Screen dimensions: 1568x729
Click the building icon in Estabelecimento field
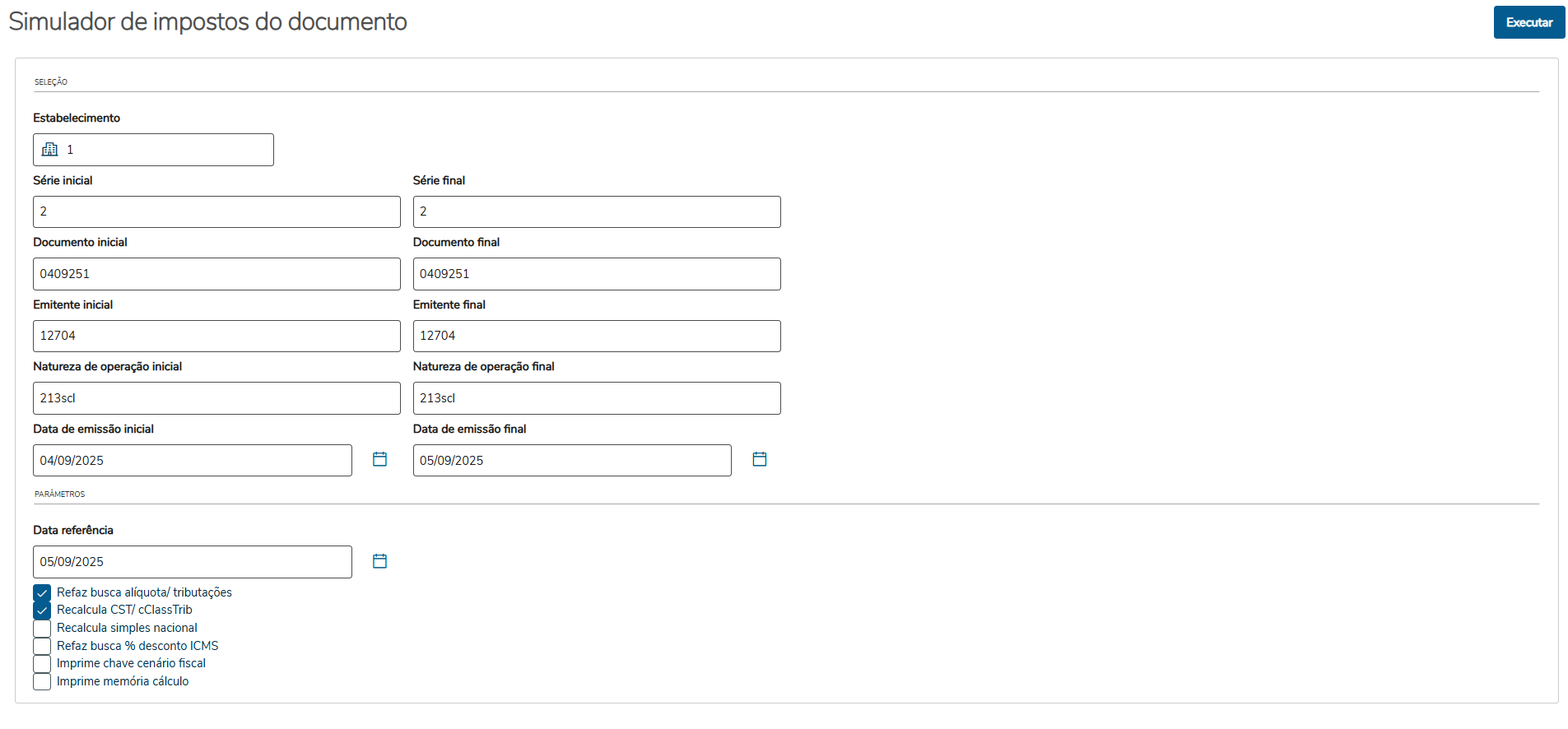point(50,150)
